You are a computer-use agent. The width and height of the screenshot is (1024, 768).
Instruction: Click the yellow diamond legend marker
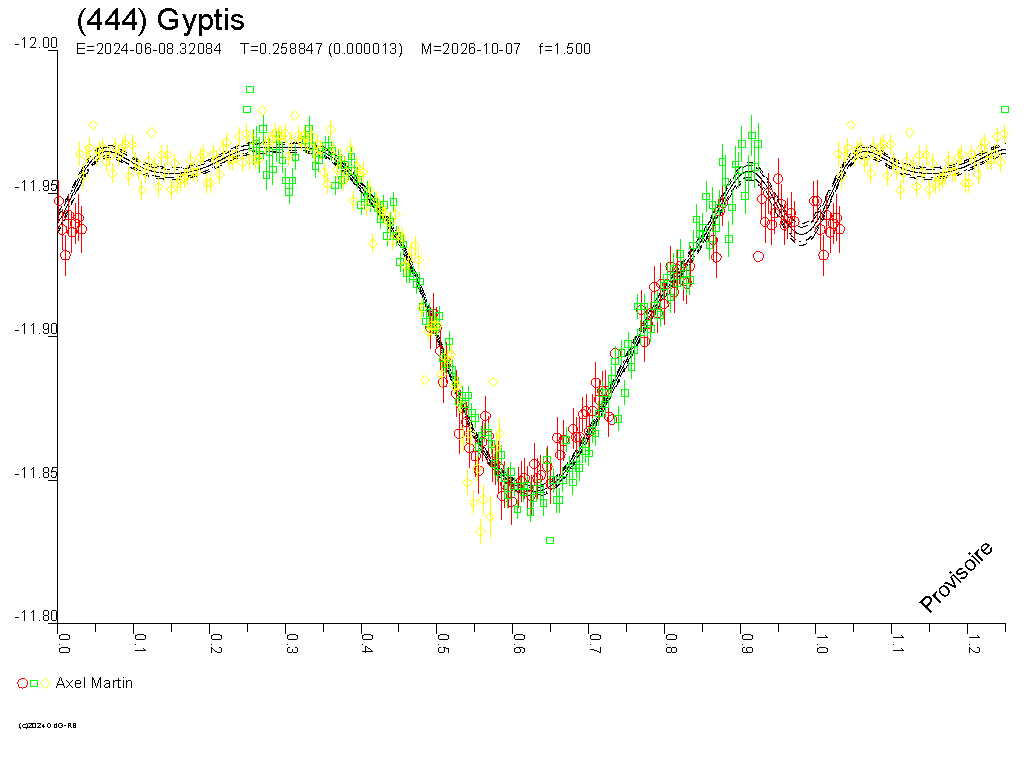[45, 683]
